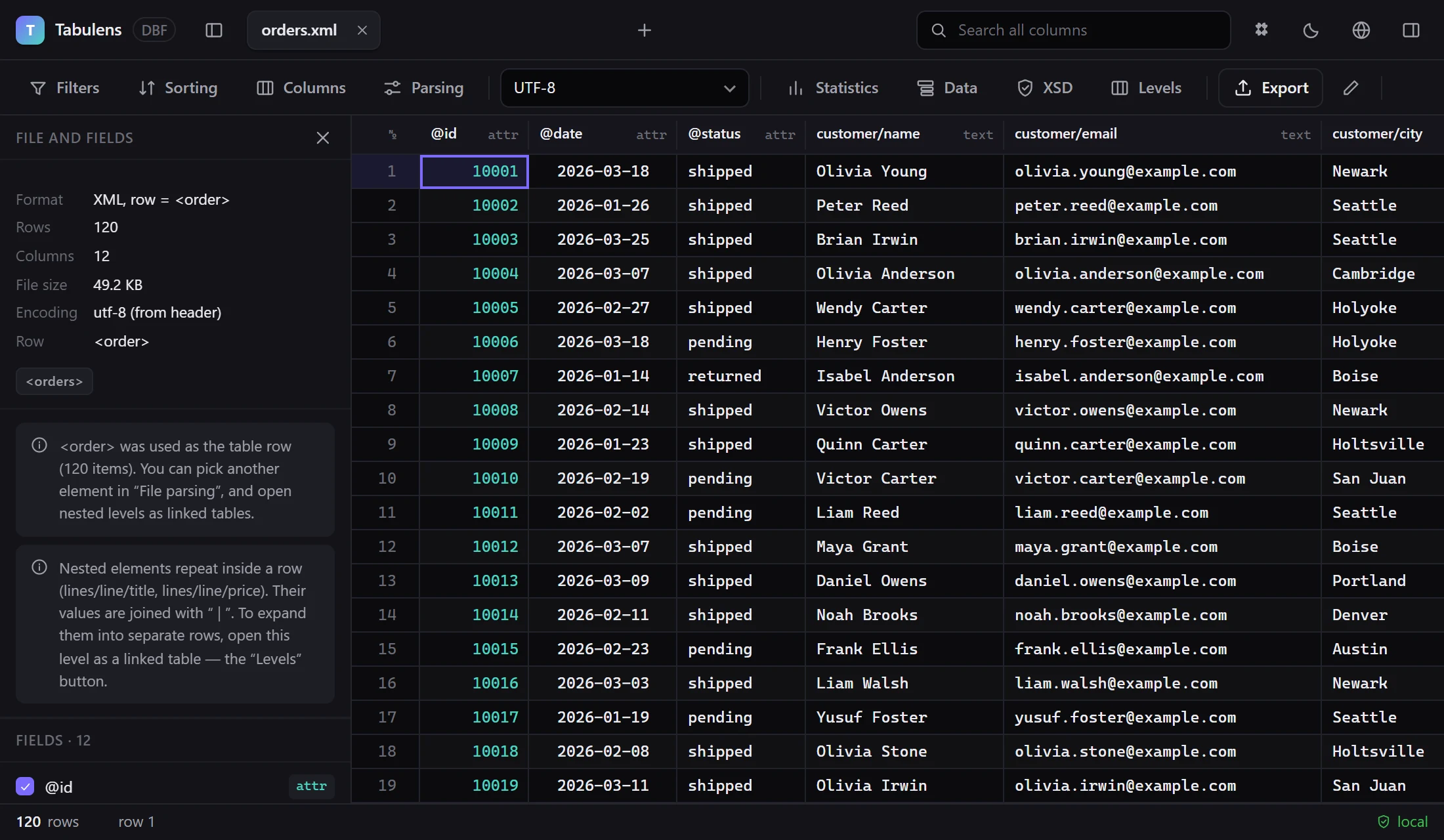This screenshot has width=1444, height=840.
Task: Click email cell frank.ellis@example.com
Action: [x=1162, y=649]
